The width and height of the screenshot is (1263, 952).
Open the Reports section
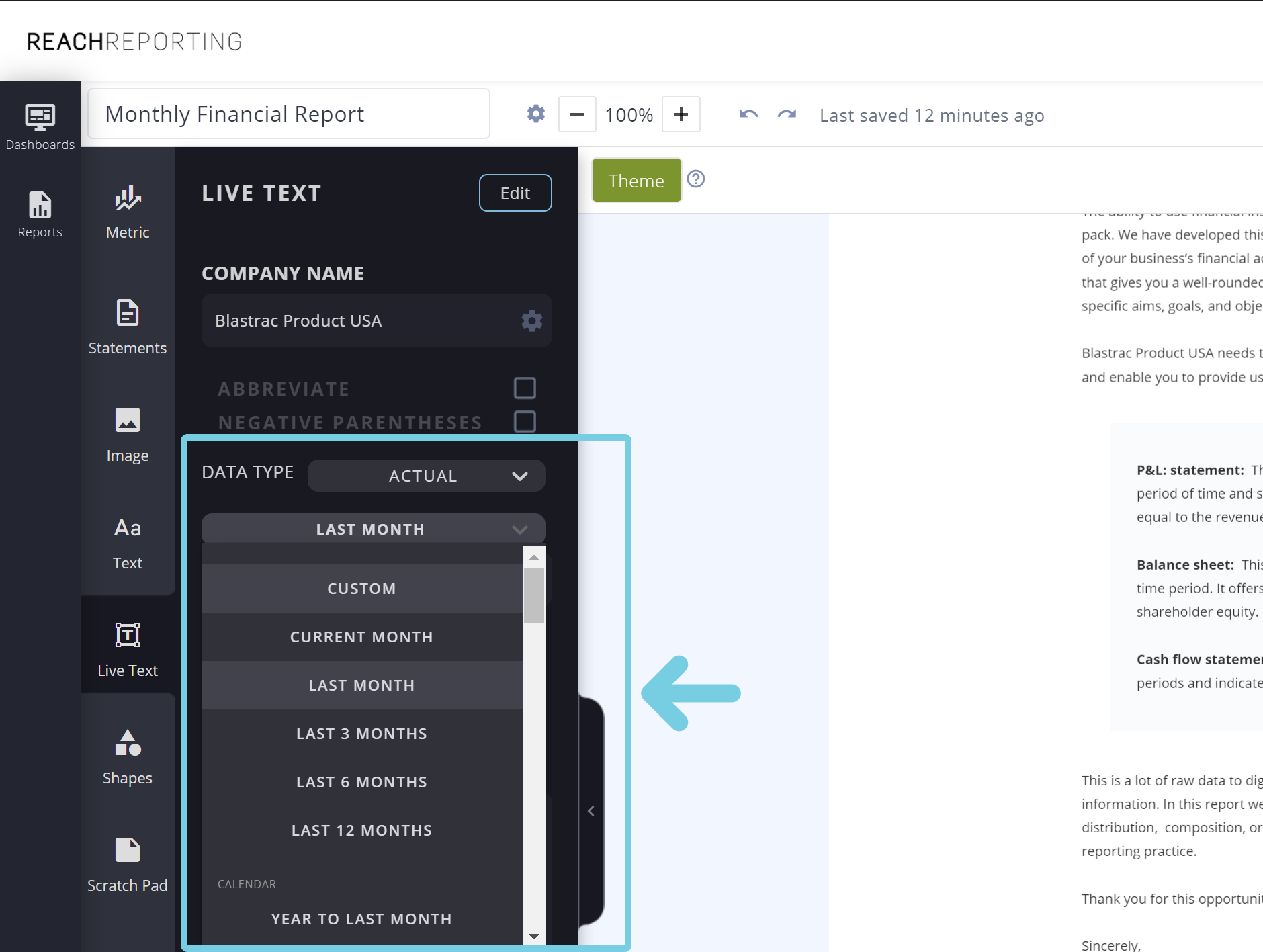(x=40, y=214)
